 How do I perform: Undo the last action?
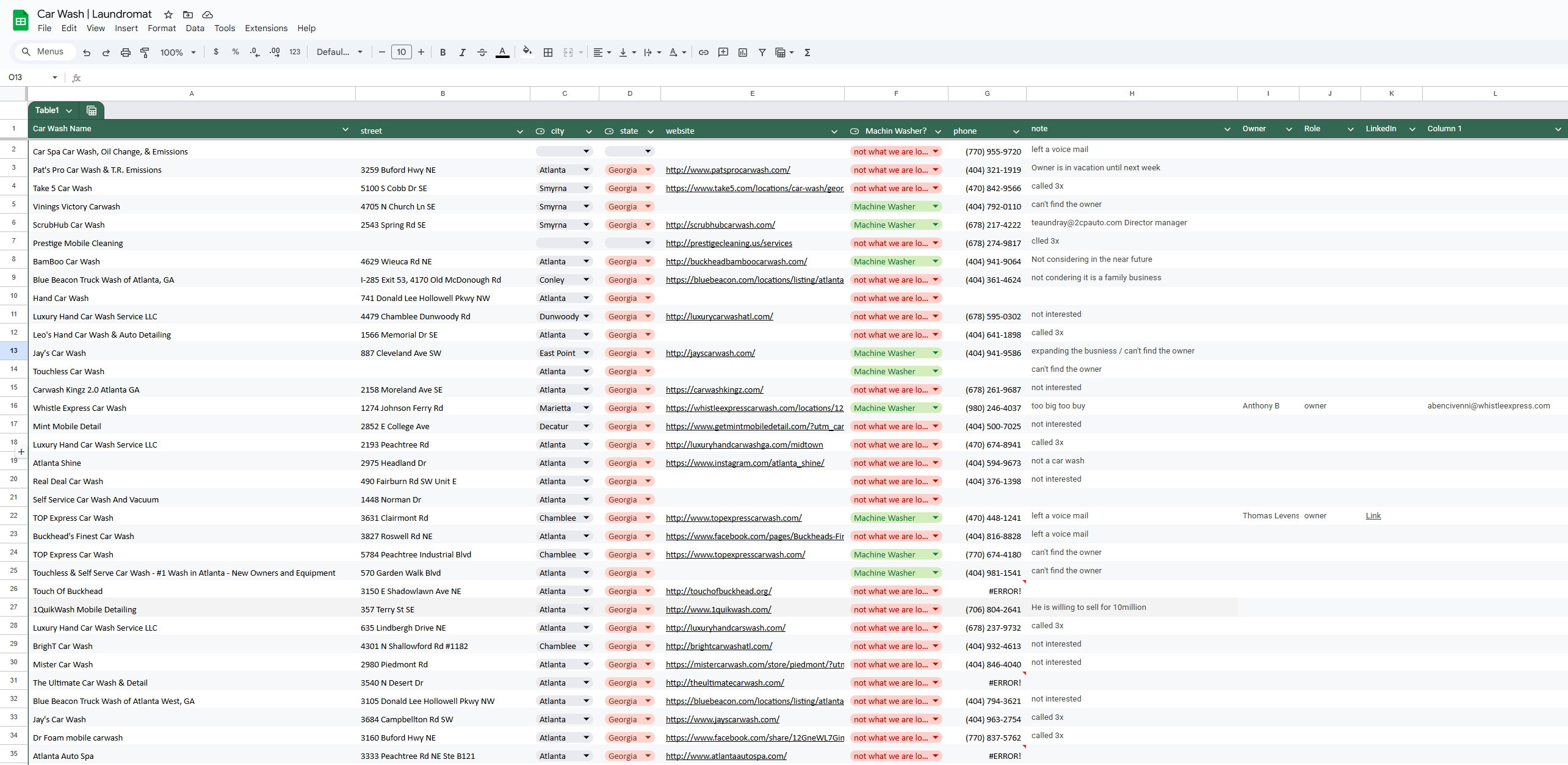pos(87,53)
